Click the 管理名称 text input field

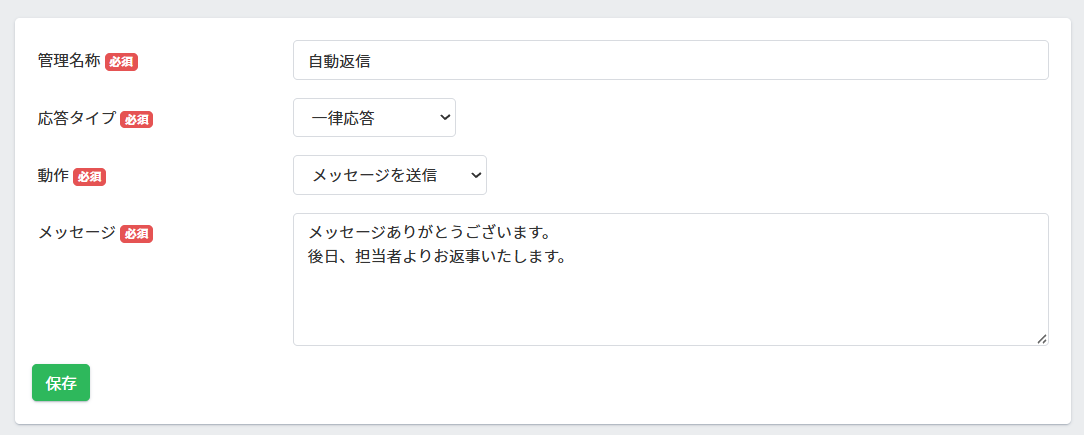[670, 60]
